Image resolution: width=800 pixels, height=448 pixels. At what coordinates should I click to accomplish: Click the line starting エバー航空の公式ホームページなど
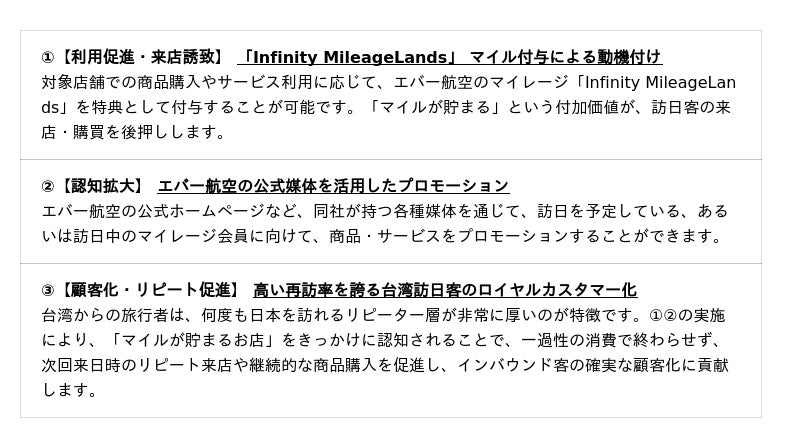tap(385, 211)
